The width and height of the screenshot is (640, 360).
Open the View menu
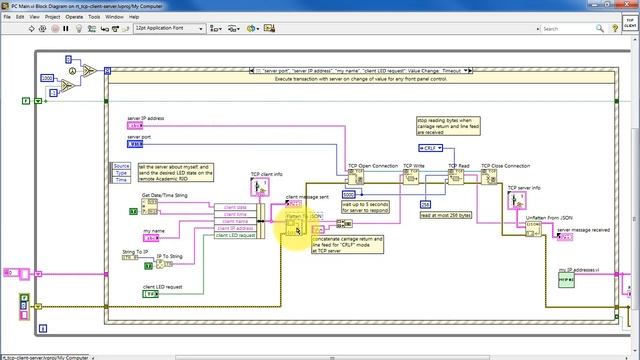tap(34, 17)
